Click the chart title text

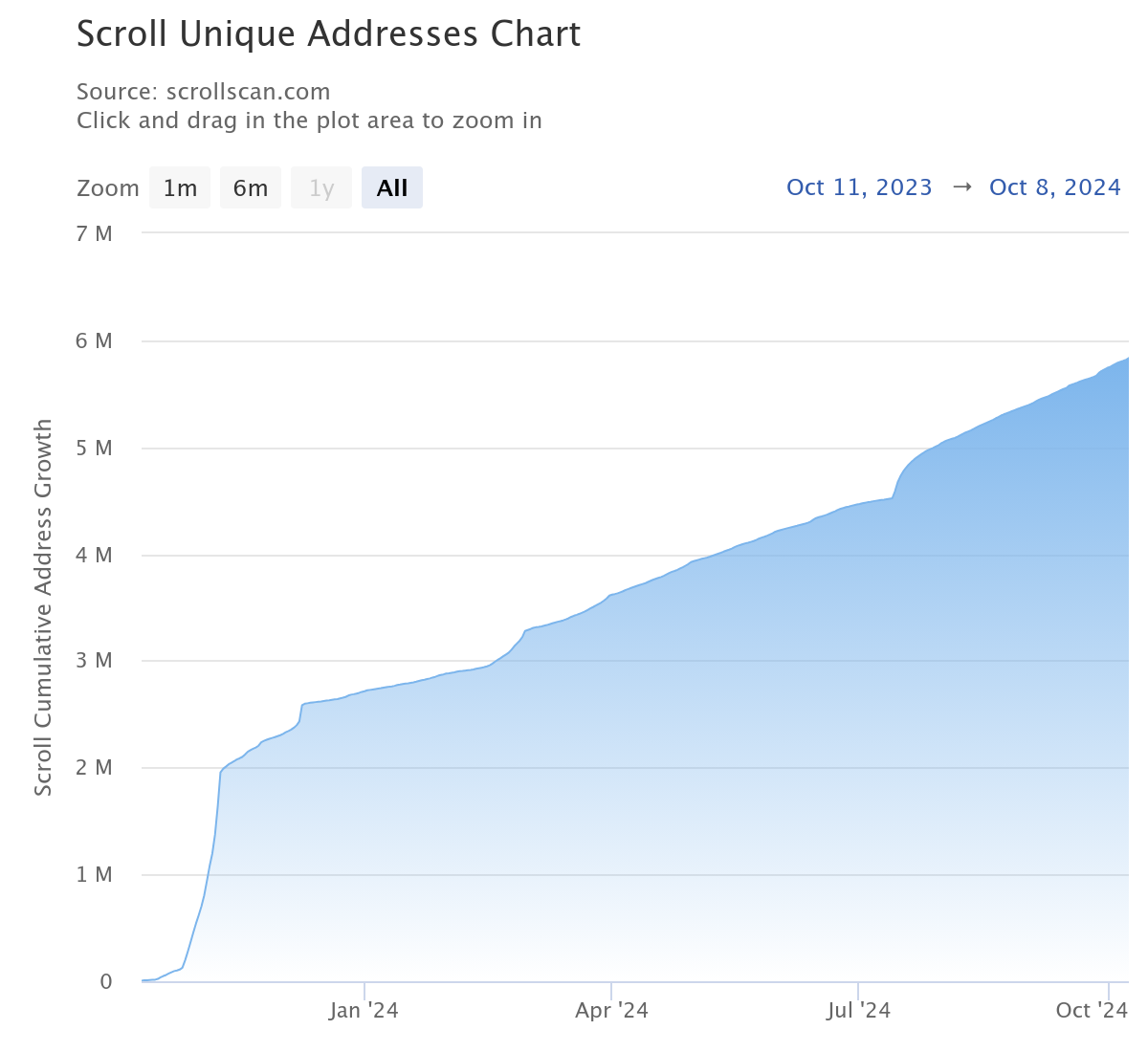coord(328,33)
